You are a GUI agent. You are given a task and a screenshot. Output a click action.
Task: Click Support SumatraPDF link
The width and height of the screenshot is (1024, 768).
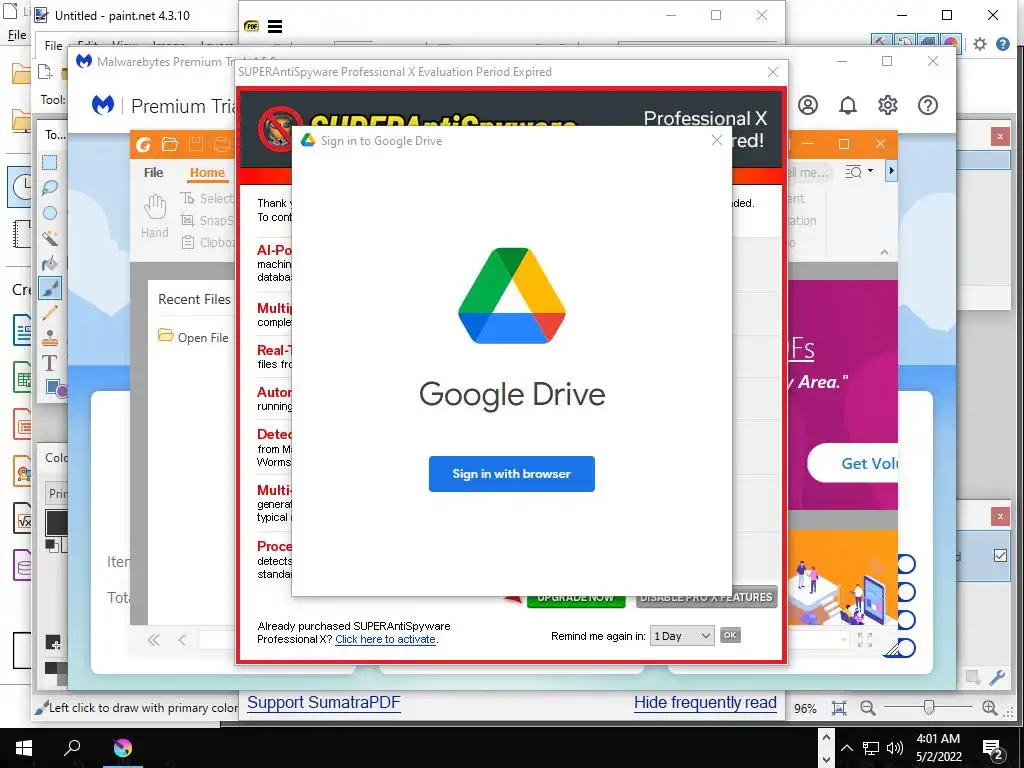pos(323,703)
